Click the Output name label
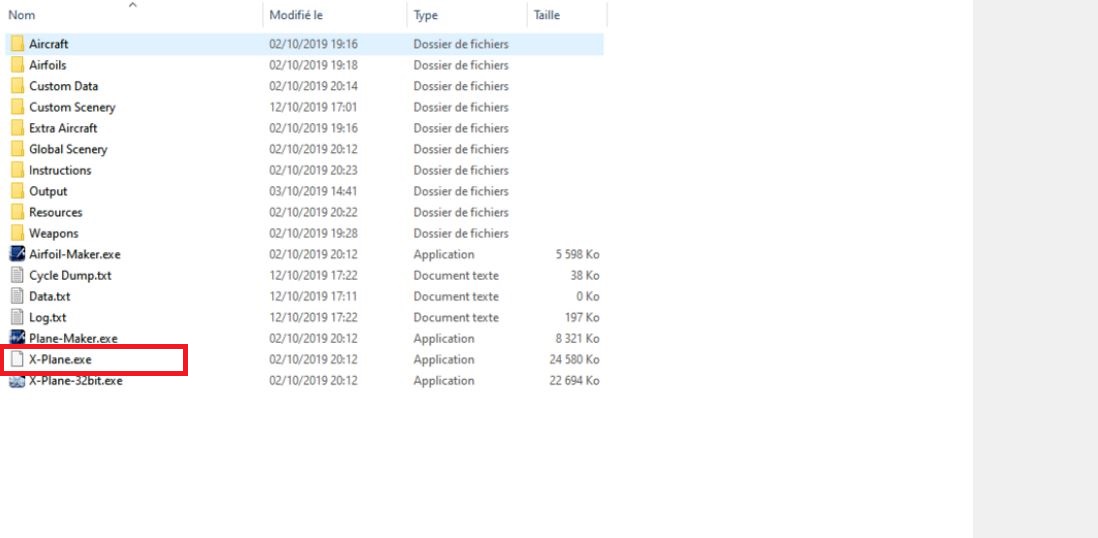Viewport: 1098px width, 538px height. [48, 191]
